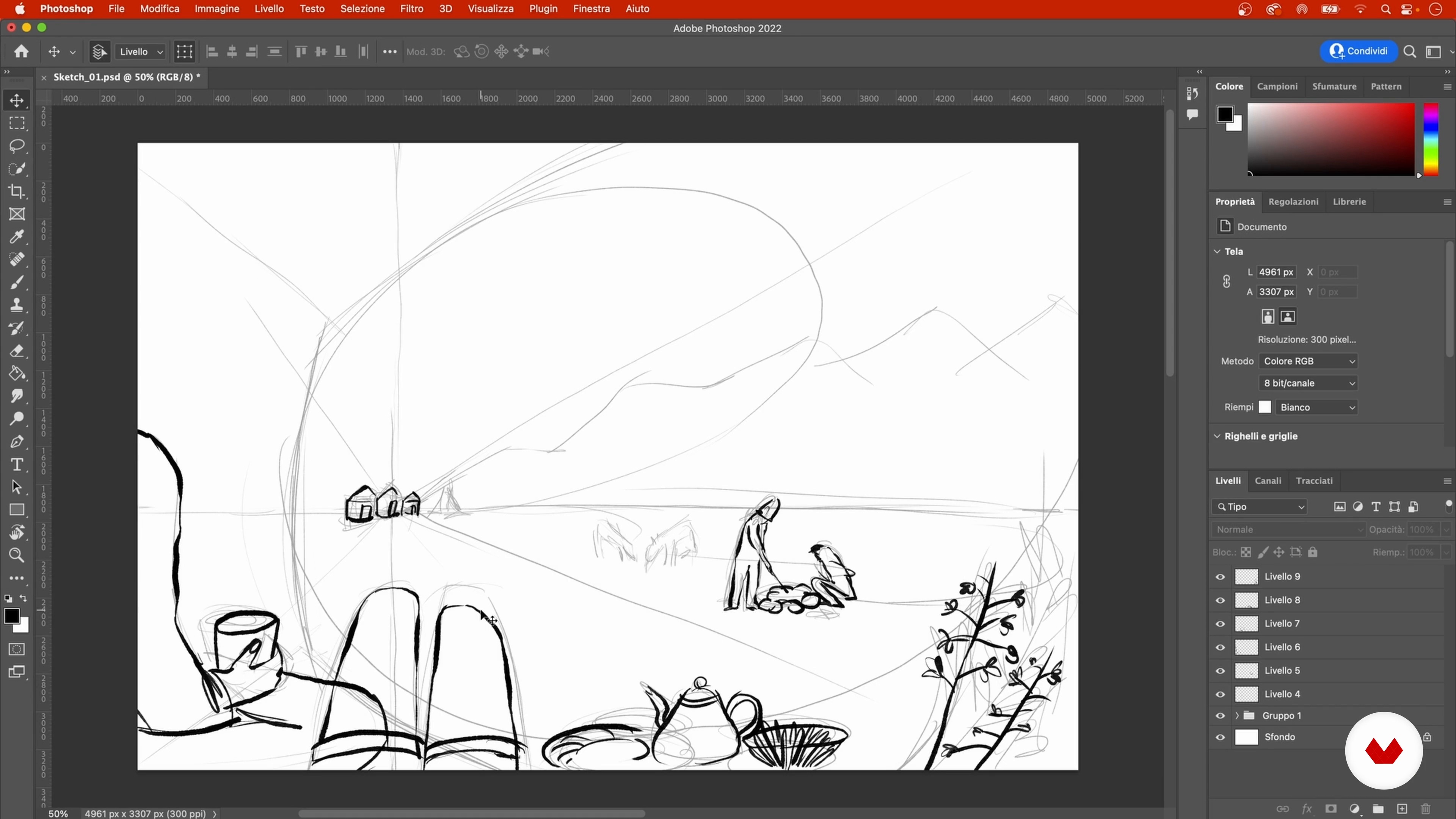This screenshot has height=819, width=1456.
Task: Open Metodo Colore RGB dropdown
Action: click(1309, 361)
